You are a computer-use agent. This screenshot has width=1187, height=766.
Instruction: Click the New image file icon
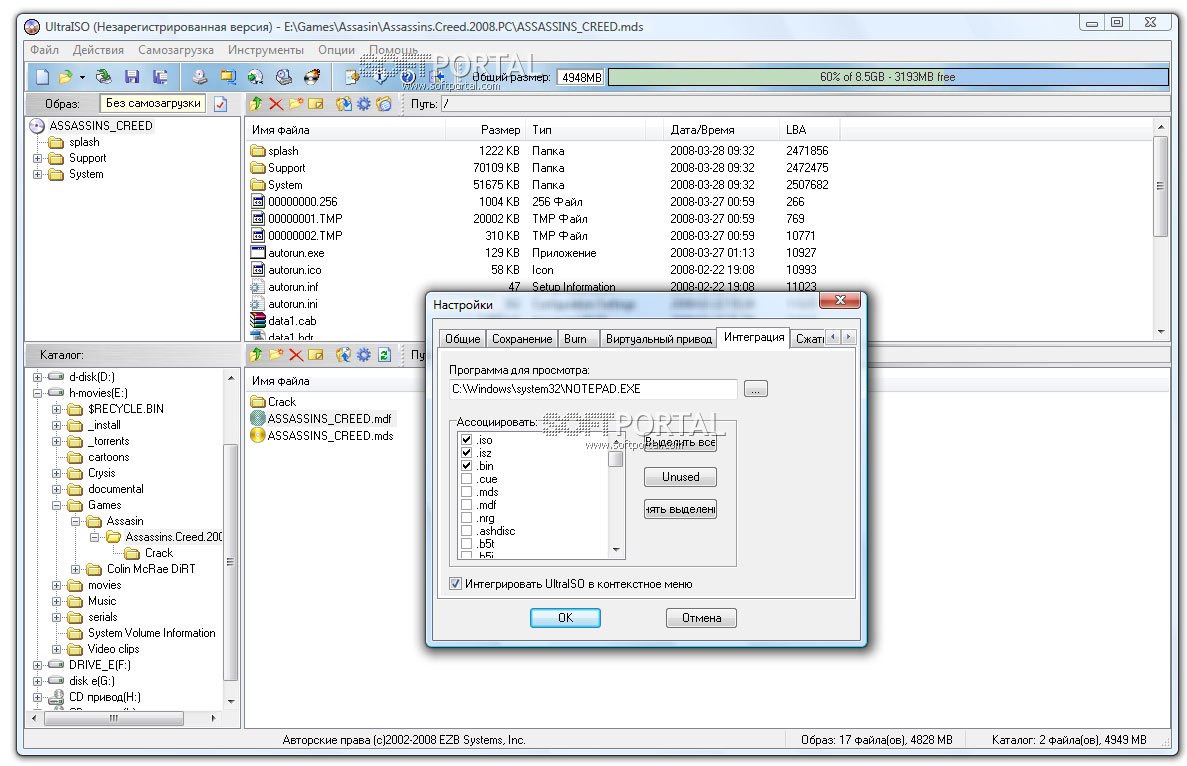click(x=43, y=76)
